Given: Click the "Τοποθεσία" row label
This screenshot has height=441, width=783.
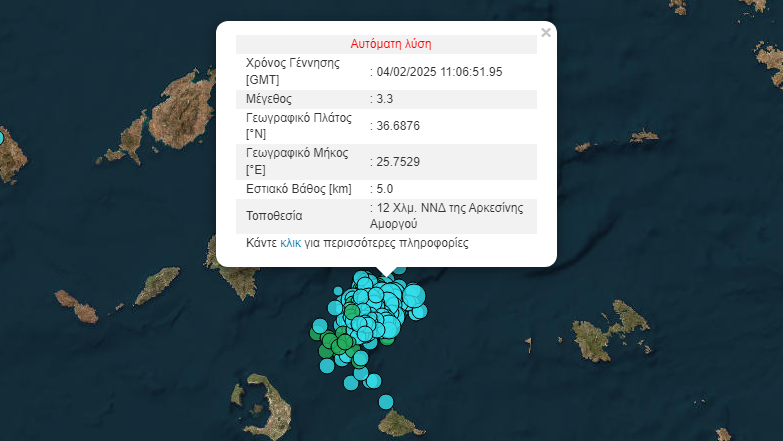Looking at the screenshot, I should coord(273,215).
